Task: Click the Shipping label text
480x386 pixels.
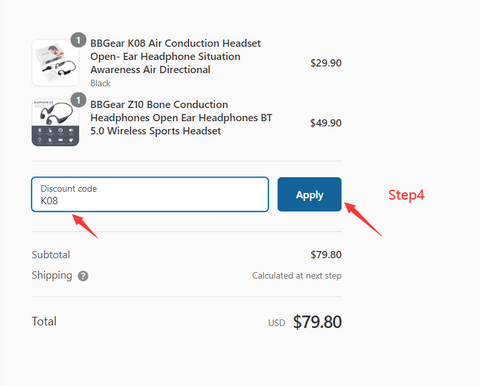Action: [52, 276]
